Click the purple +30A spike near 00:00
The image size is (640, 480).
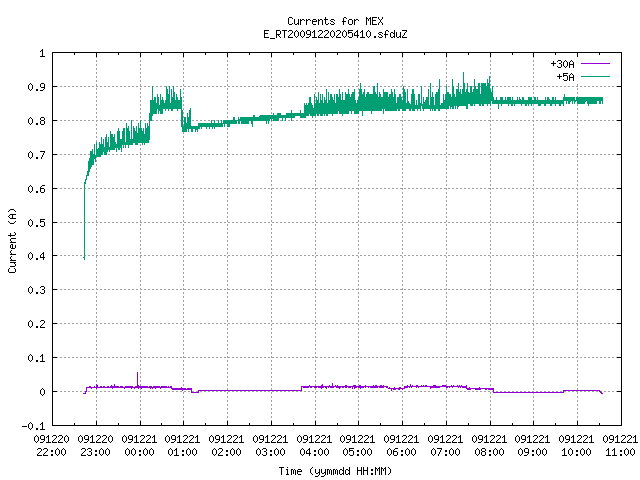(x=138, y=379)
